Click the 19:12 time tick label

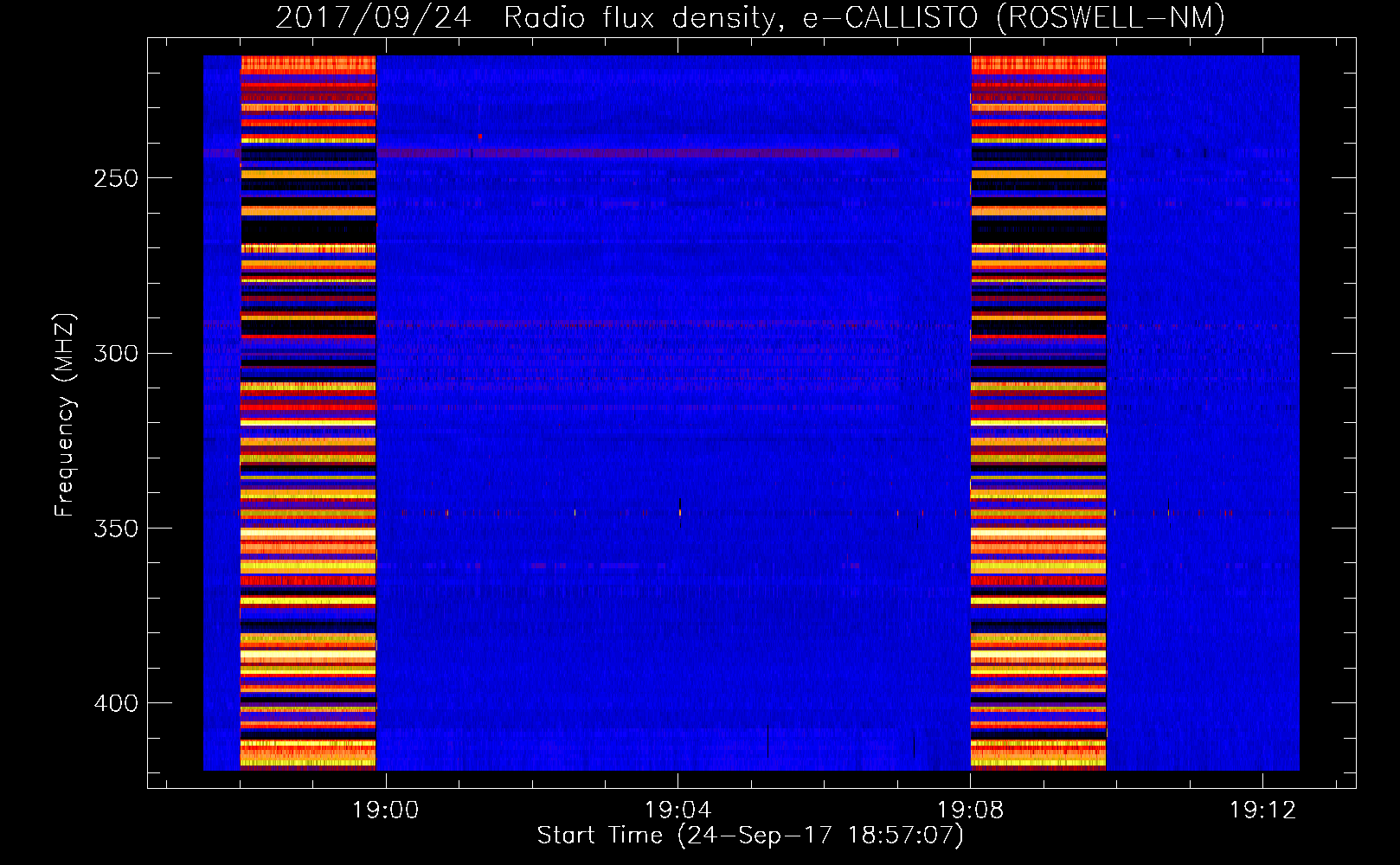pyautogui.click(x=1263, y=810)
